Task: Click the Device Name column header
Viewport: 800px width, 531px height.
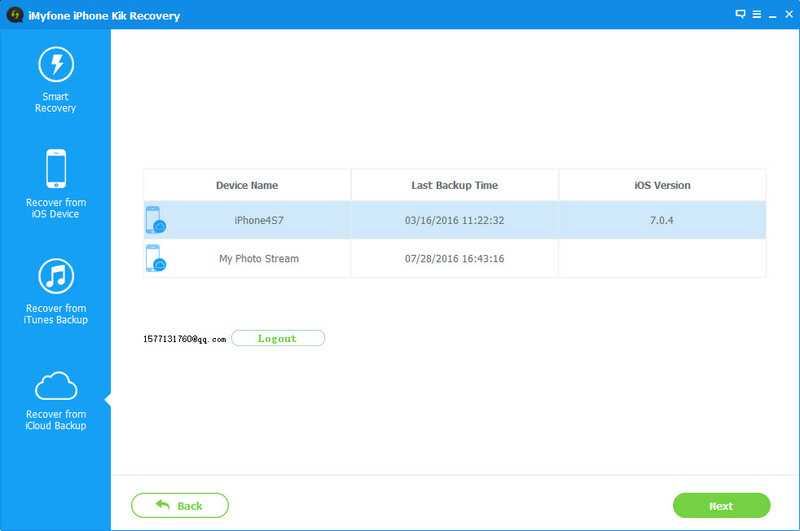Action: [247, 185]
